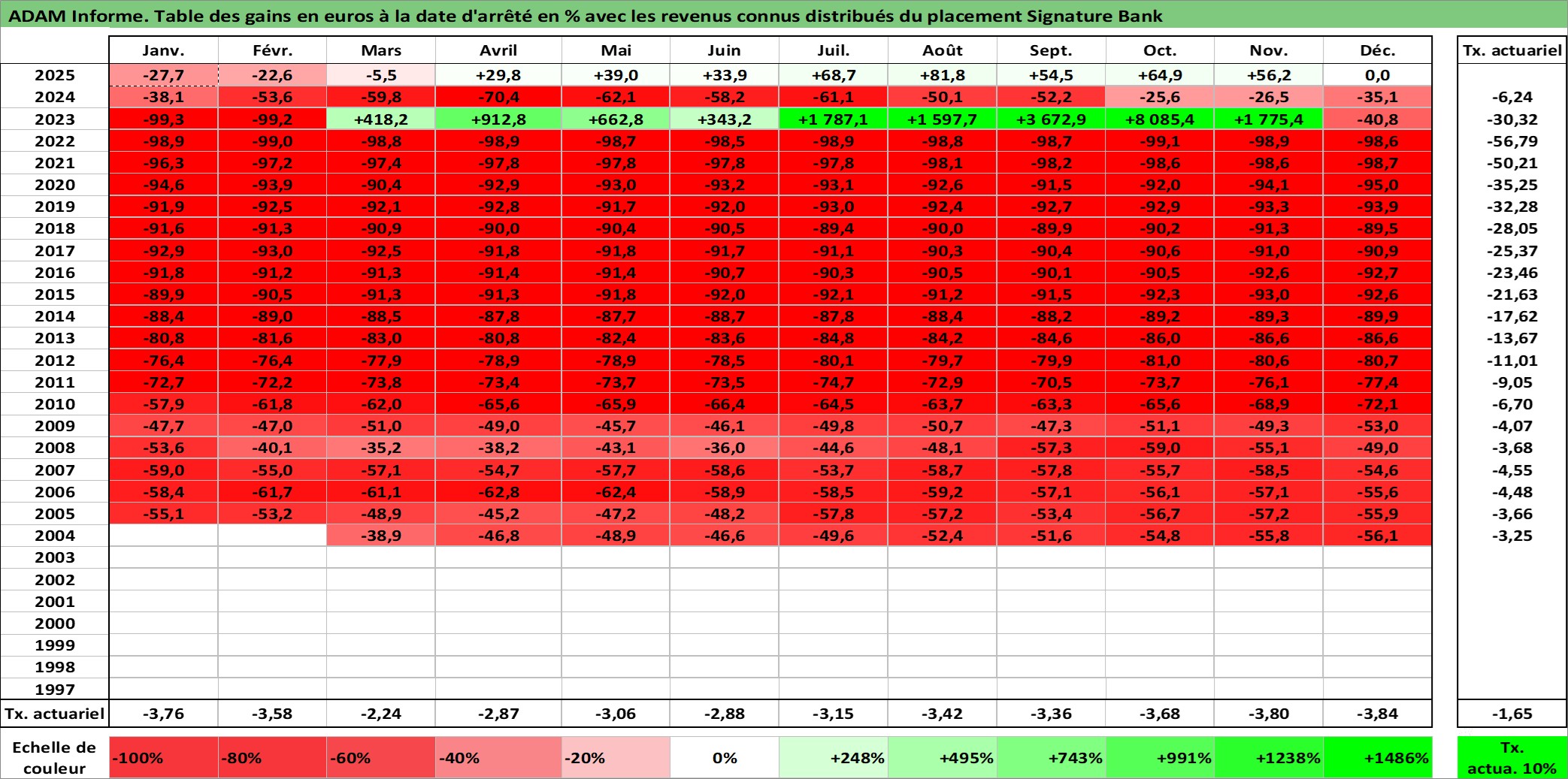Click the empty Janv. 2004 cell
Viewport: 1568px width, 779px height.
click(163, 536)
